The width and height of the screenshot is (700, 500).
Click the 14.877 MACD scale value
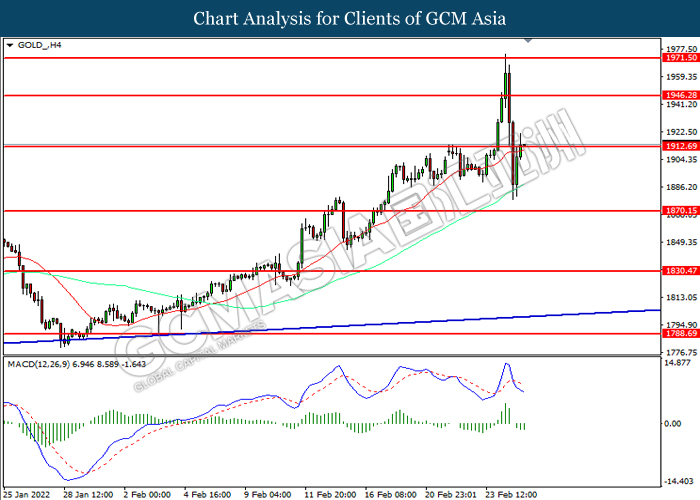(677, 362)
